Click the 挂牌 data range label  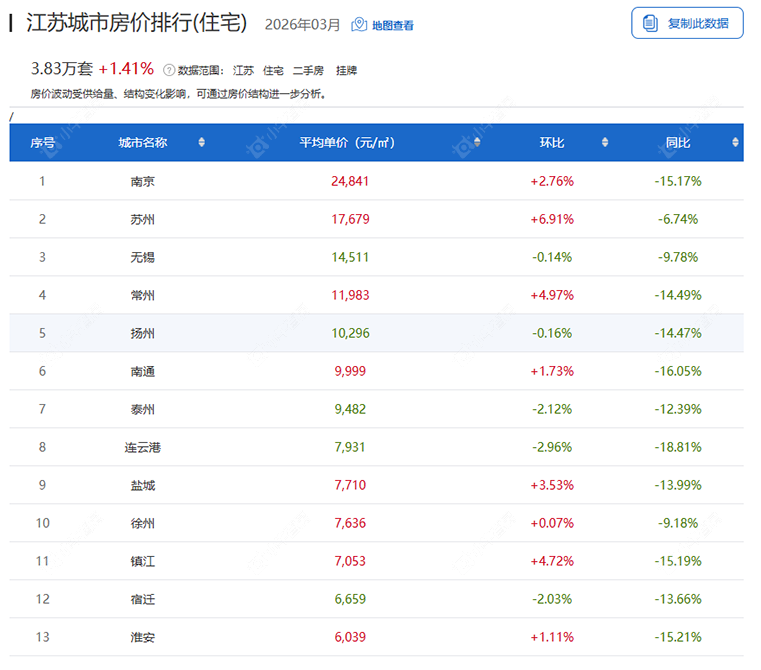click(x=347, y=71)
